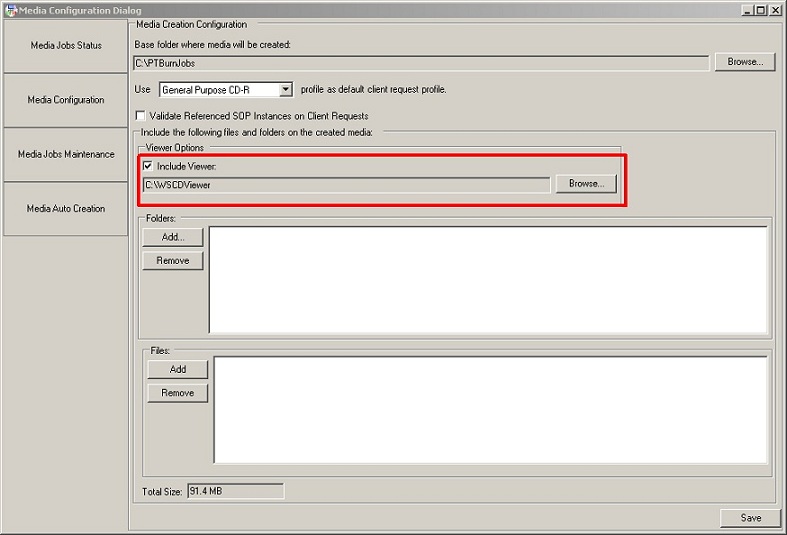The width and height of the screenshot is (787, 535).
Task: Browse for the viewer folder location
Action: click(x=586, y=184)
